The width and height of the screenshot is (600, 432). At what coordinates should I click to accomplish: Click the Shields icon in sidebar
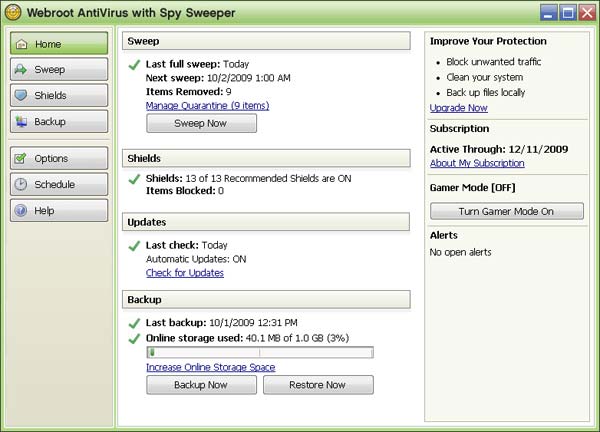click(22, 96)
